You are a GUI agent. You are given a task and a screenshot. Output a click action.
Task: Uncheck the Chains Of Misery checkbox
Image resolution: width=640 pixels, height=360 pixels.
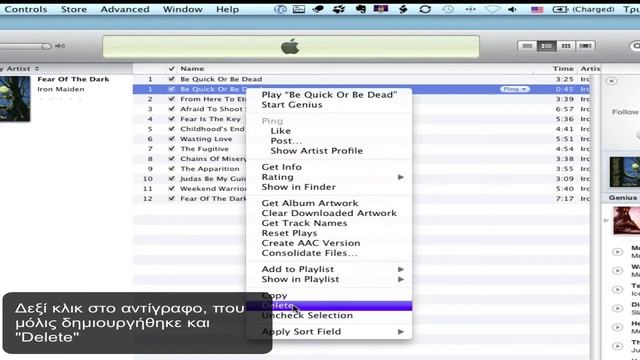pyautogui.click(x=171, y=158)
